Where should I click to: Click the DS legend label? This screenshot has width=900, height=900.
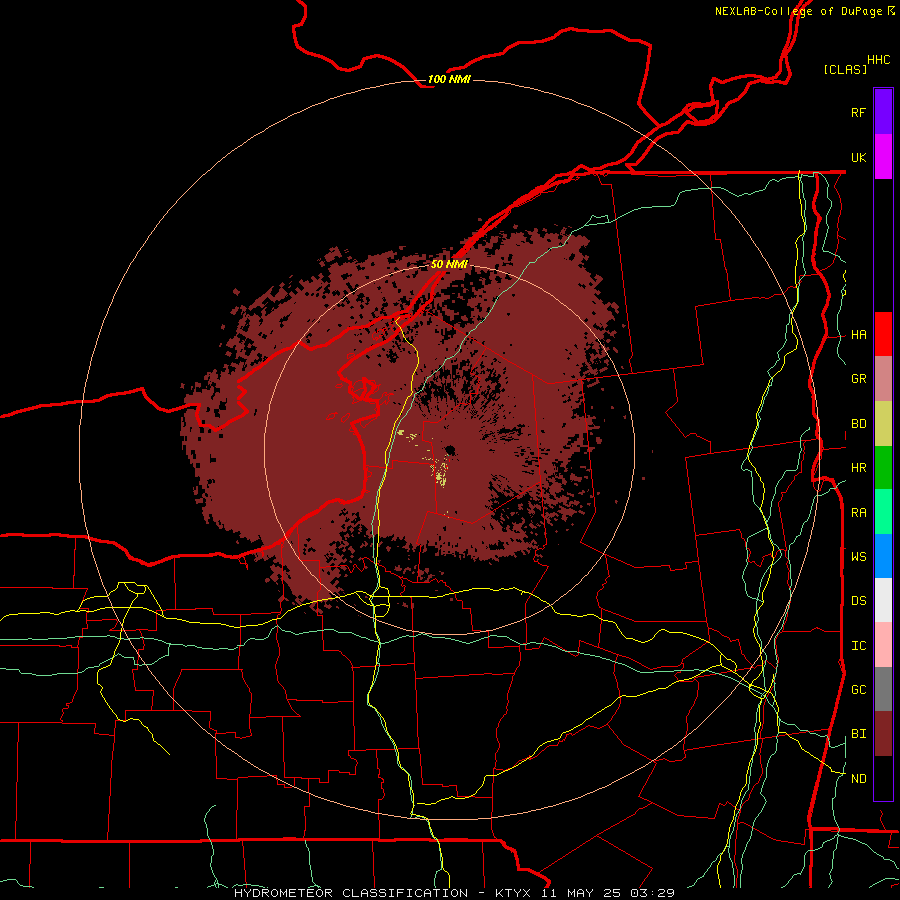pos(858,601)
